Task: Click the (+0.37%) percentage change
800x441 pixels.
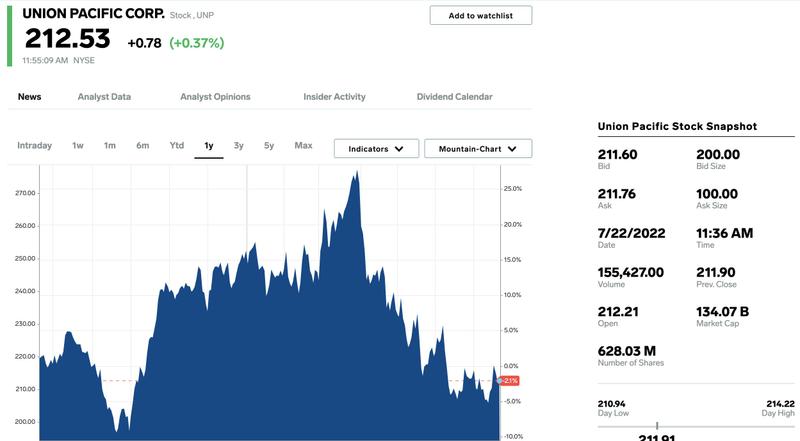Action: click(197, 43)
